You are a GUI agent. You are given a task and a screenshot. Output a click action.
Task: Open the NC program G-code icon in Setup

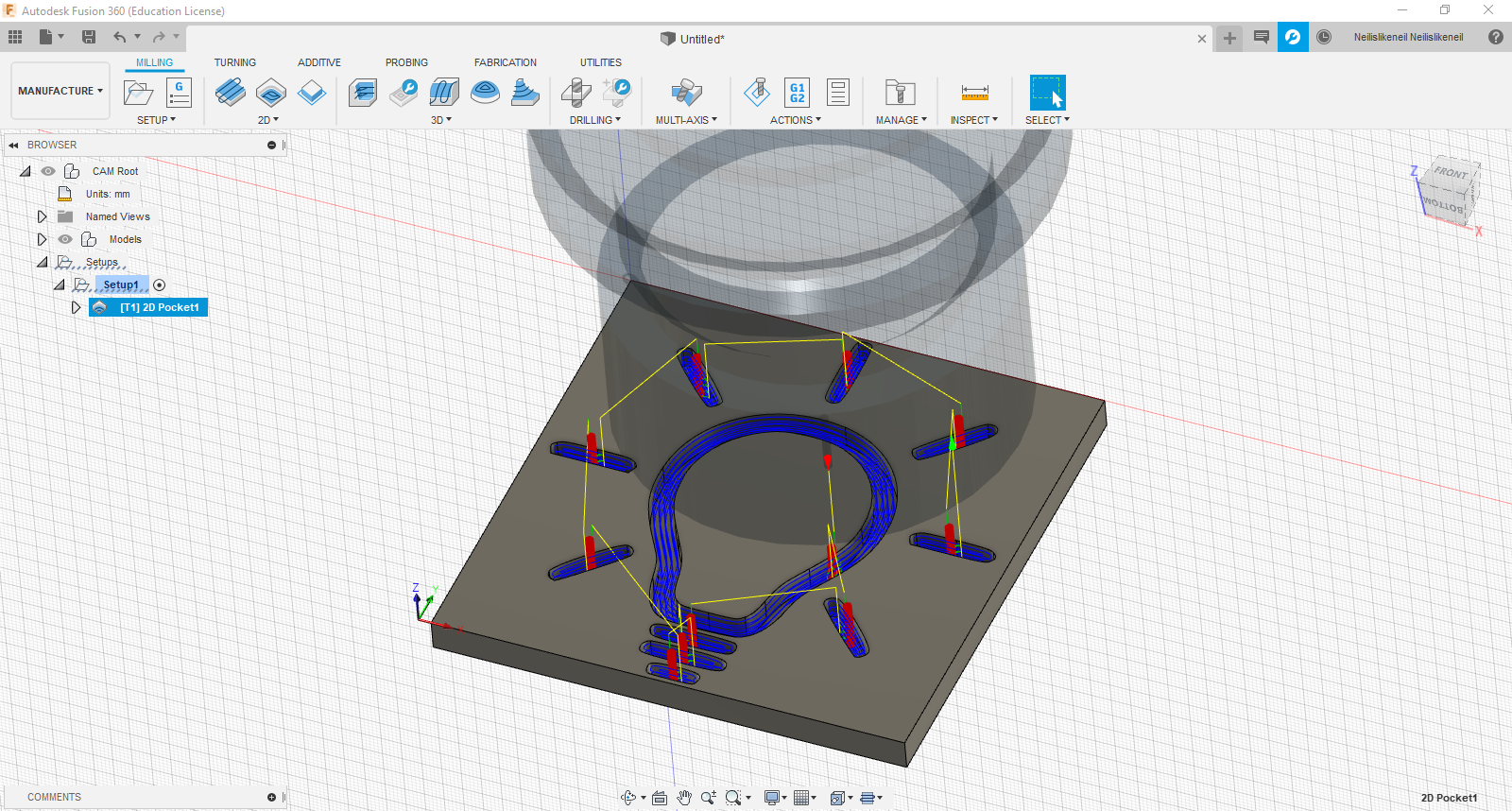point(179,93)
